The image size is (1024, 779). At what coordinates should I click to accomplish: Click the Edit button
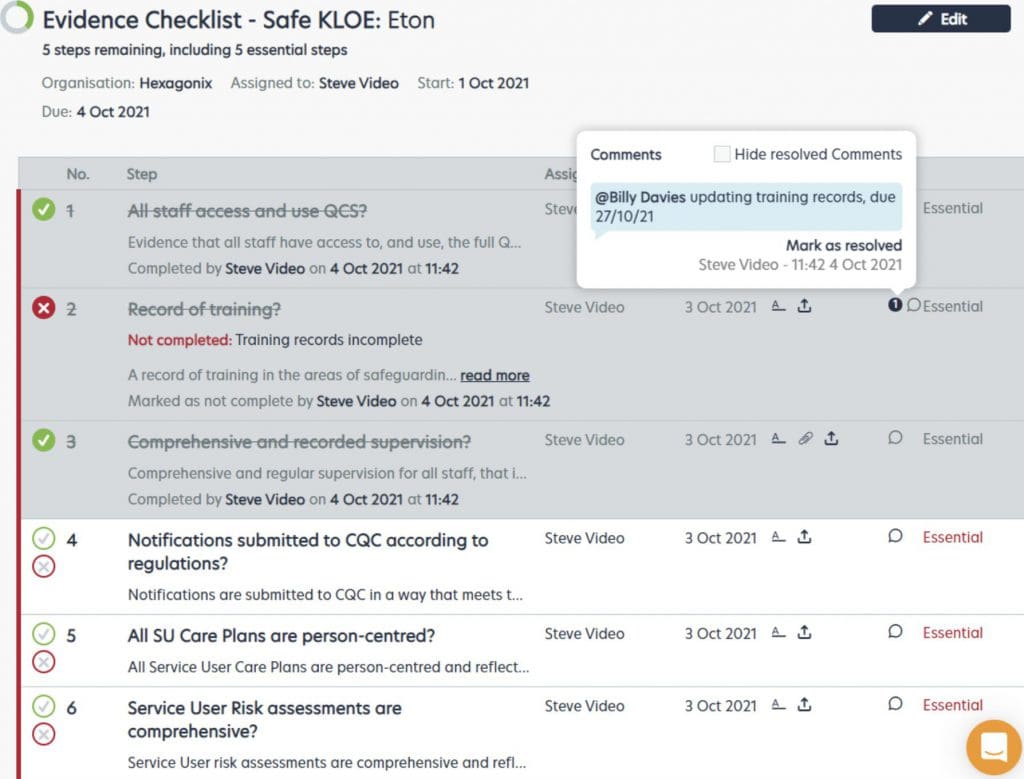(x=940, y=19)
